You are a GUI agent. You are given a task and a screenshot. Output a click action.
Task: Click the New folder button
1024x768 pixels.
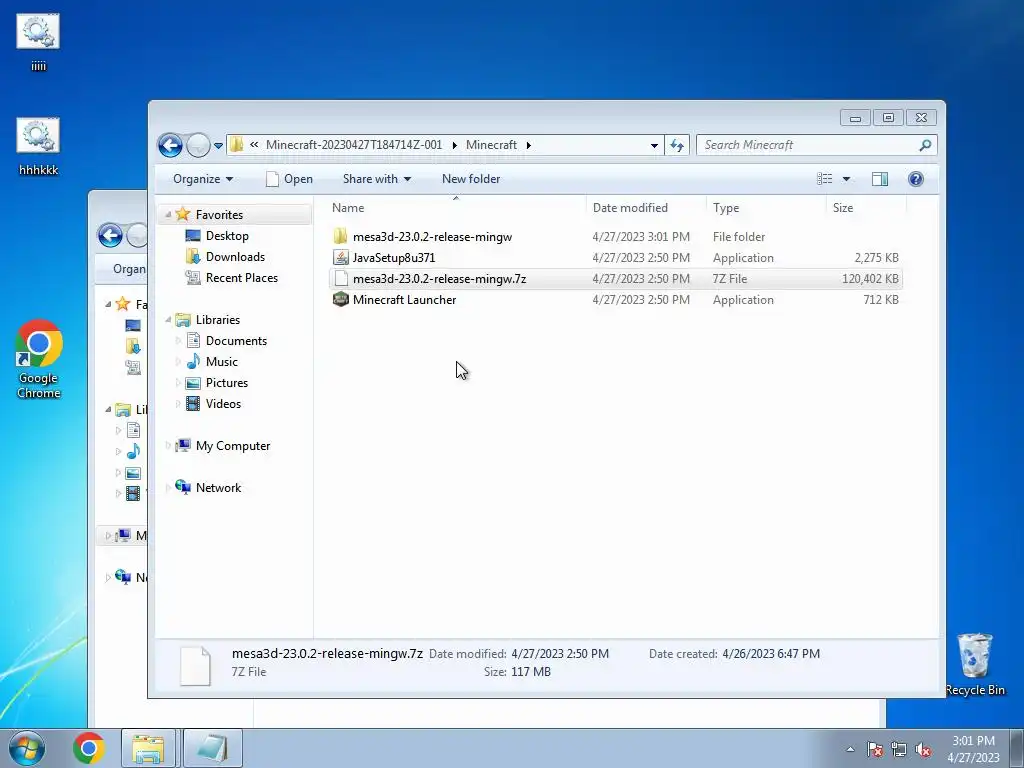pyautogui.click(x=471, y=179)
